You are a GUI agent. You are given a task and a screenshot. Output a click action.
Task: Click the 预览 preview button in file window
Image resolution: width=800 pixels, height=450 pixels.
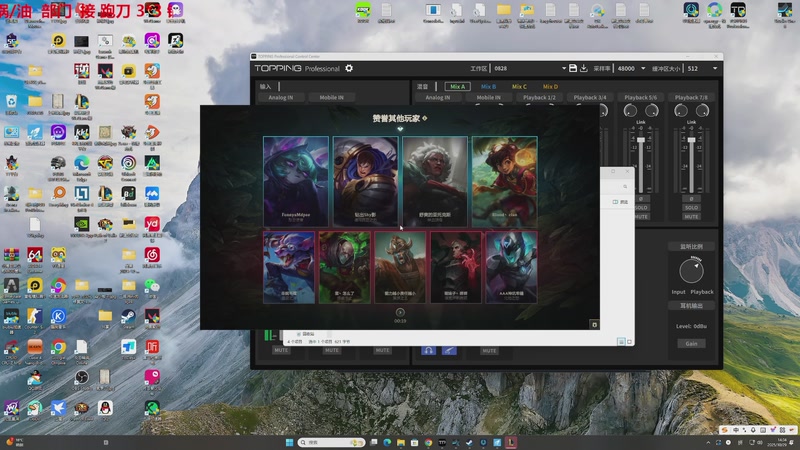coord(620,202)
